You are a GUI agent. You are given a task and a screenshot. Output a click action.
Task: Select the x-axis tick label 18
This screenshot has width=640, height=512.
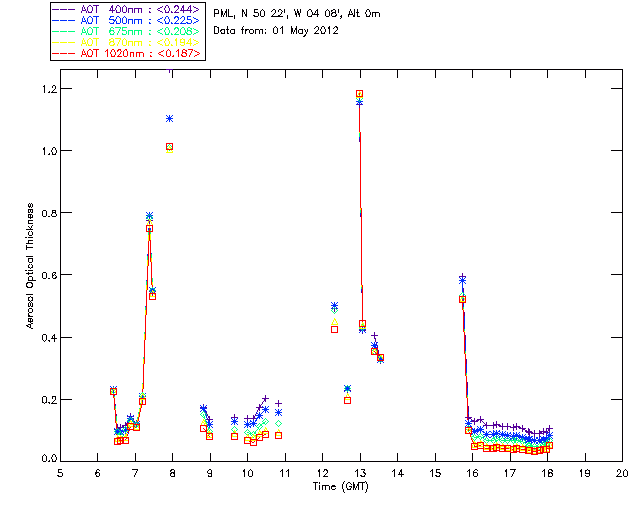pyautogui.click(x=547, y=473)
